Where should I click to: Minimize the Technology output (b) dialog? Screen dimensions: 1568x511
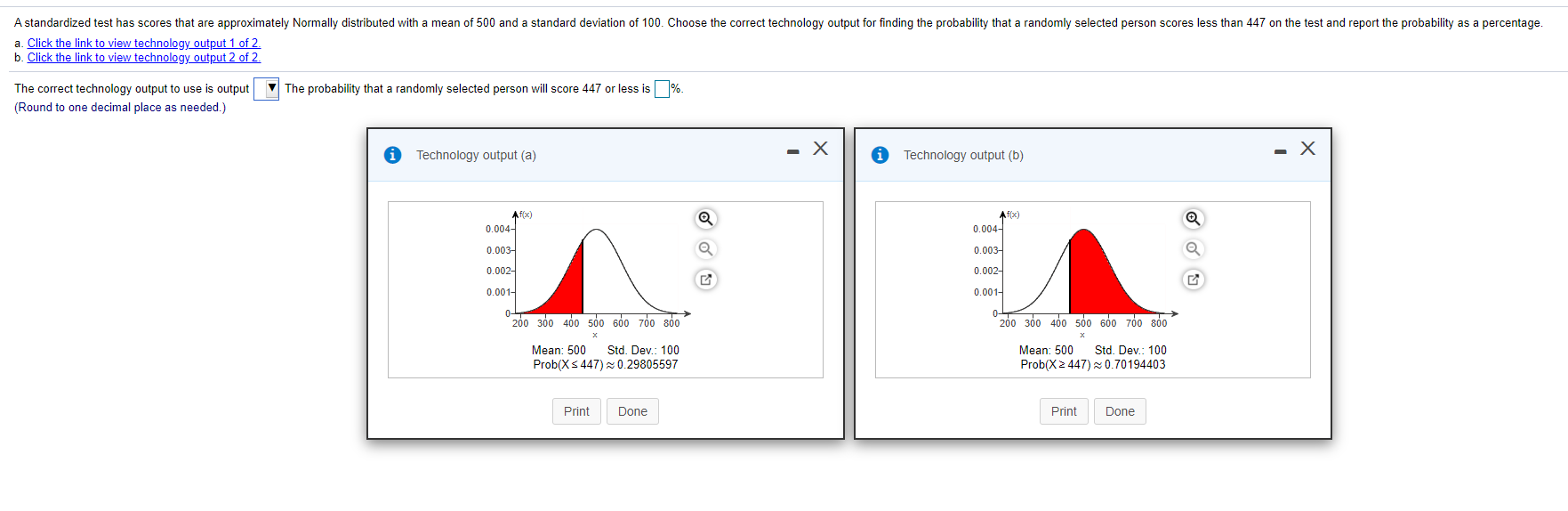click(1280, 151)
